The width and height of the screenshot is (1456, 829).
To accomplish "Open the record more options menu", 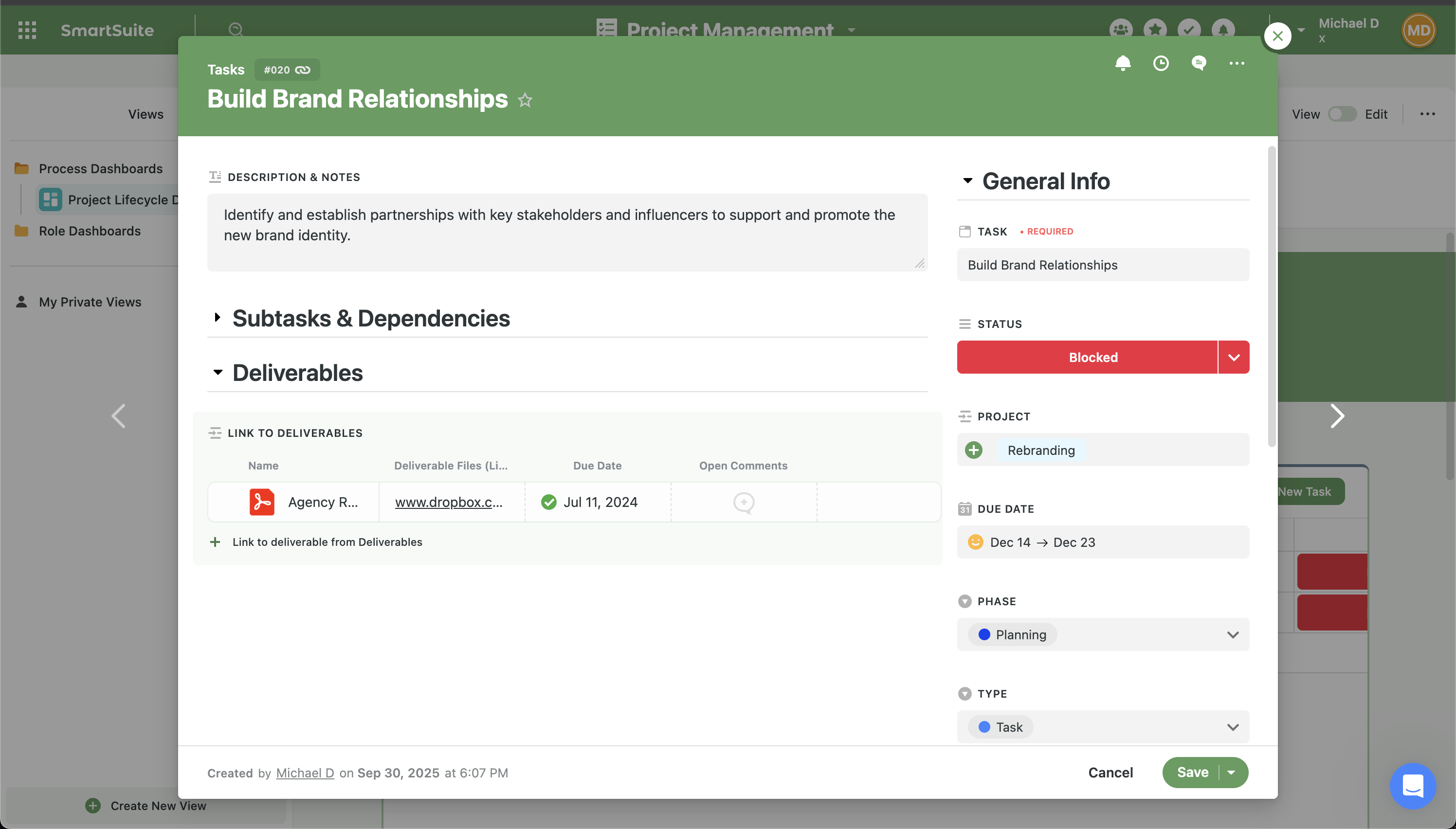I will coord(1236,63).
